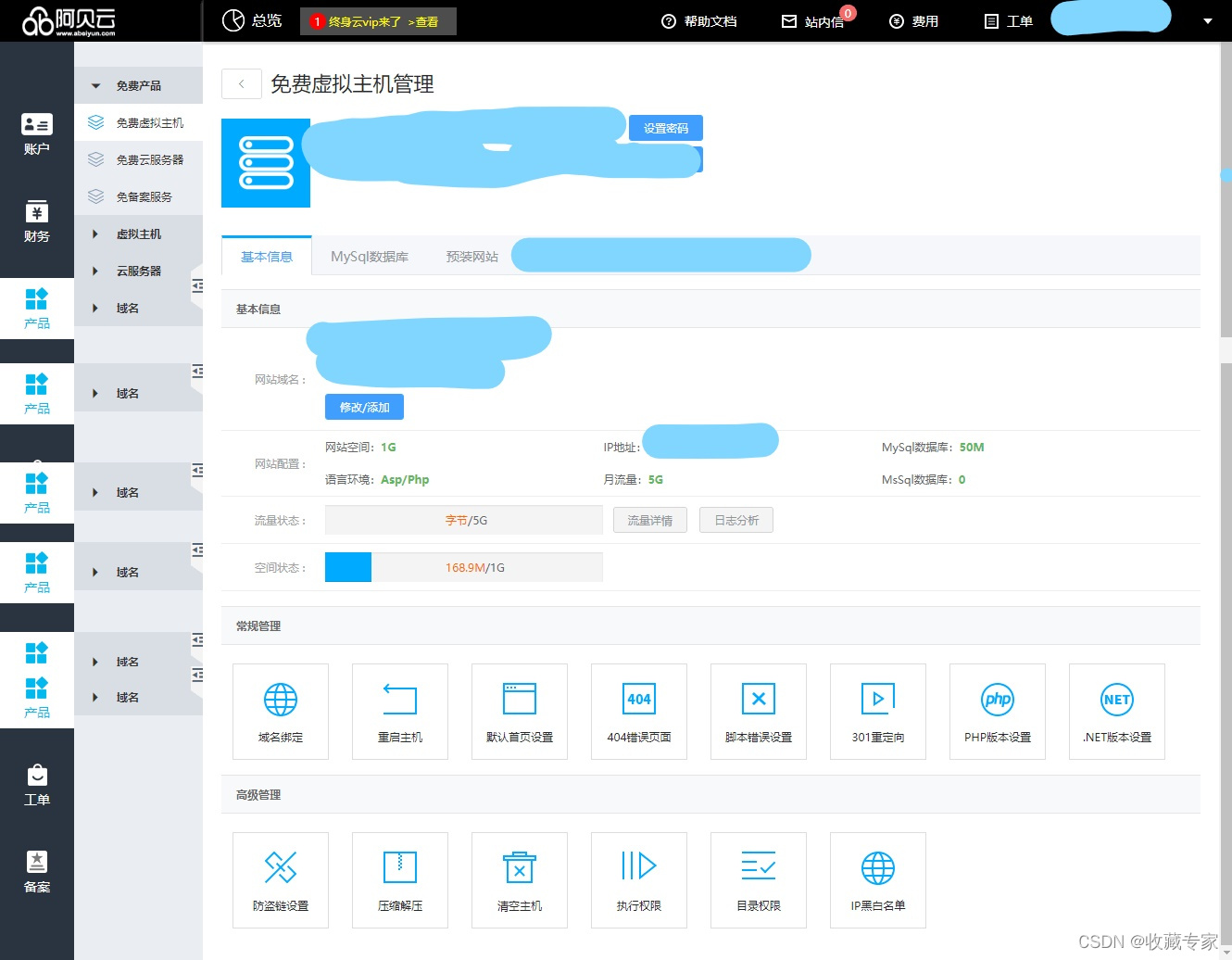The image size is (1232, 960).
Task: Open the 域名绑定 domain binding tile
Action: pos(281,712)
